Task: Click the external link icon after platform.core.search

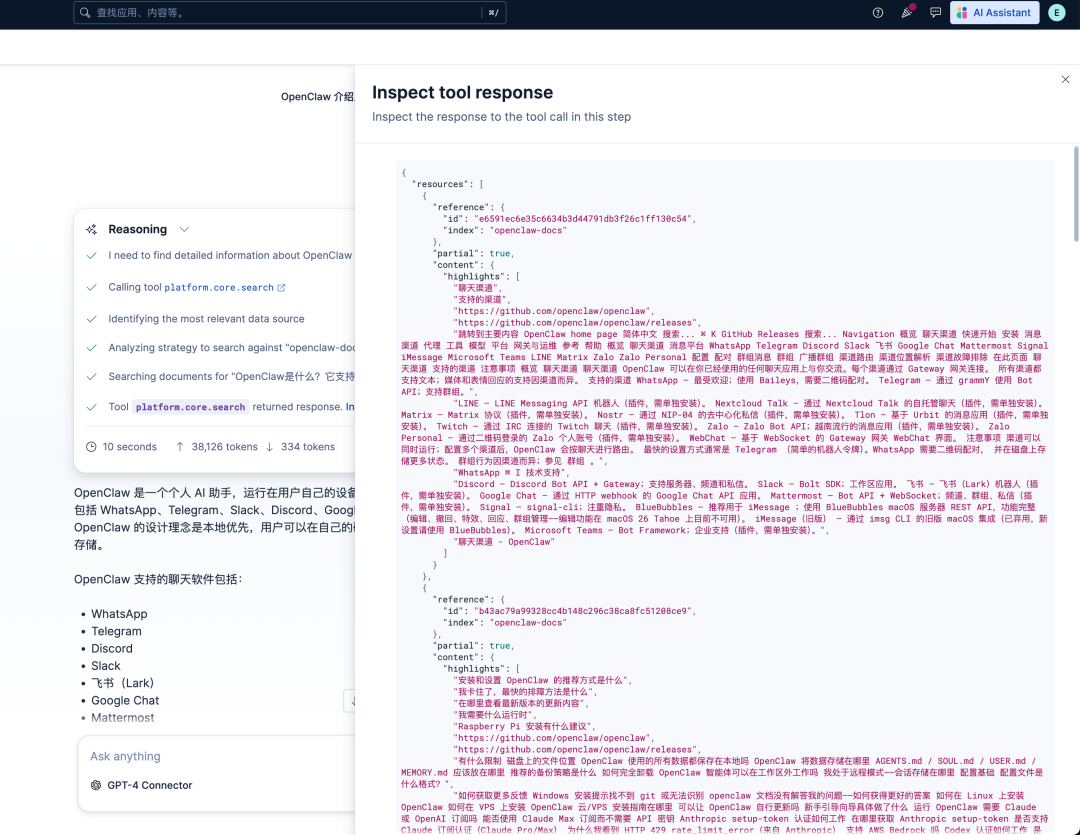Action: [x=281, y=287]
